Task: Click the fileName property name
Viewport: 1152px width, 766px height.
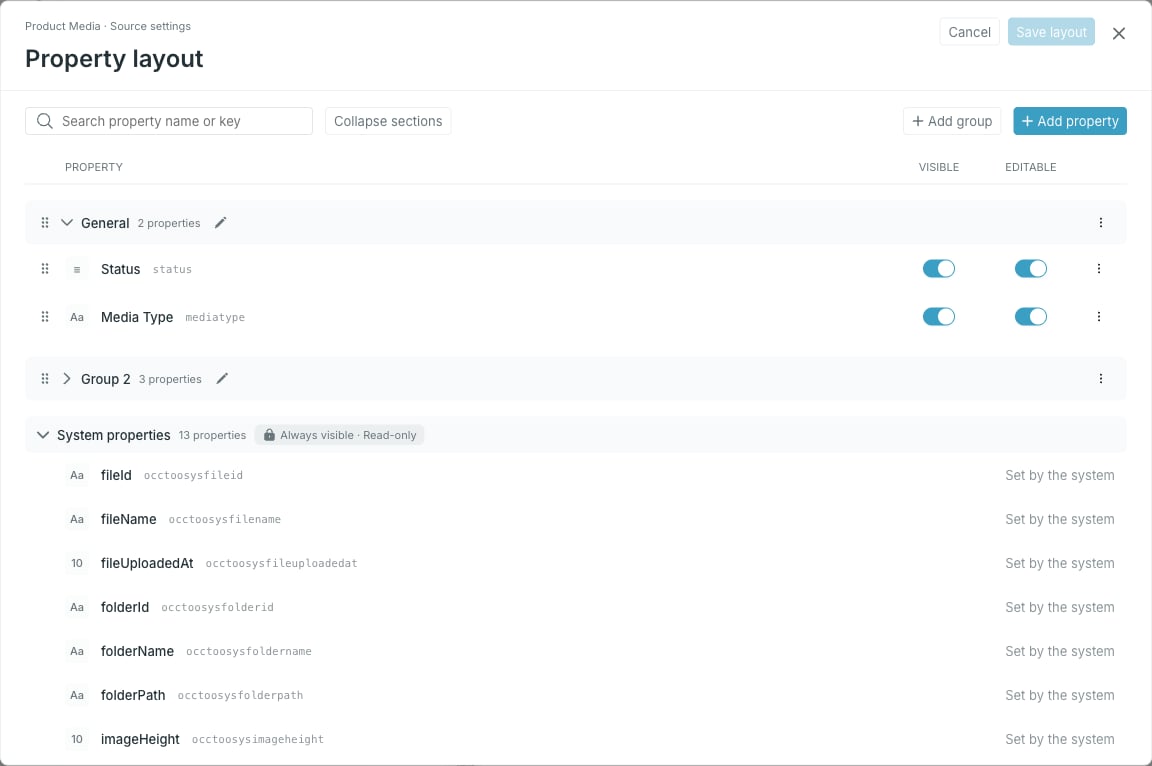Action: point(129,519)
